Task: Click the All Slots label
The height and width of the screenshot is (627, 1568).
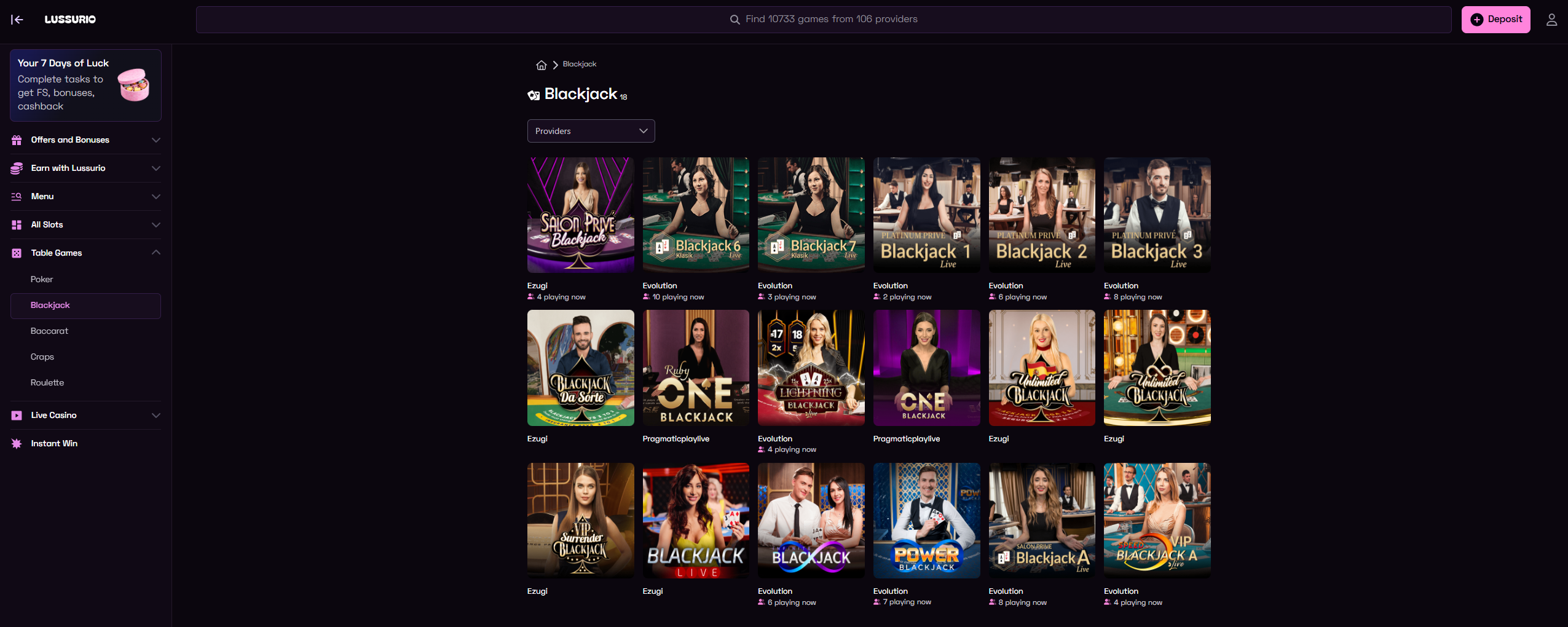Action: (x=47, y=225)
